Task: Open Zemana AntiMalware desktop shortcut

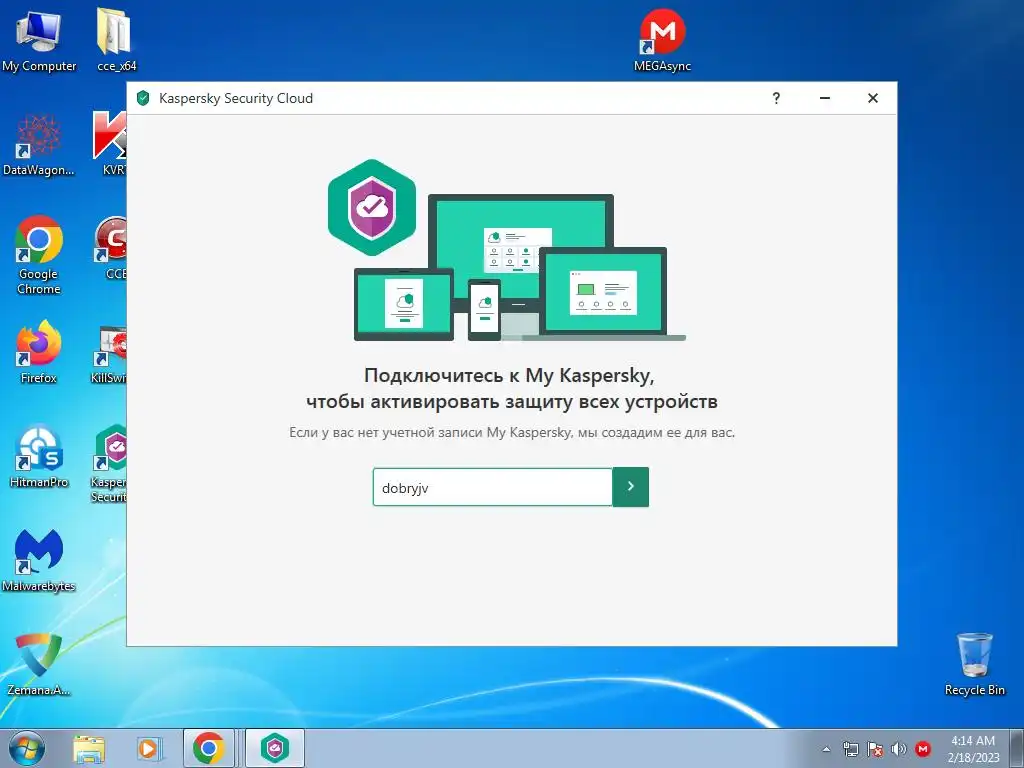Action: 39,664
